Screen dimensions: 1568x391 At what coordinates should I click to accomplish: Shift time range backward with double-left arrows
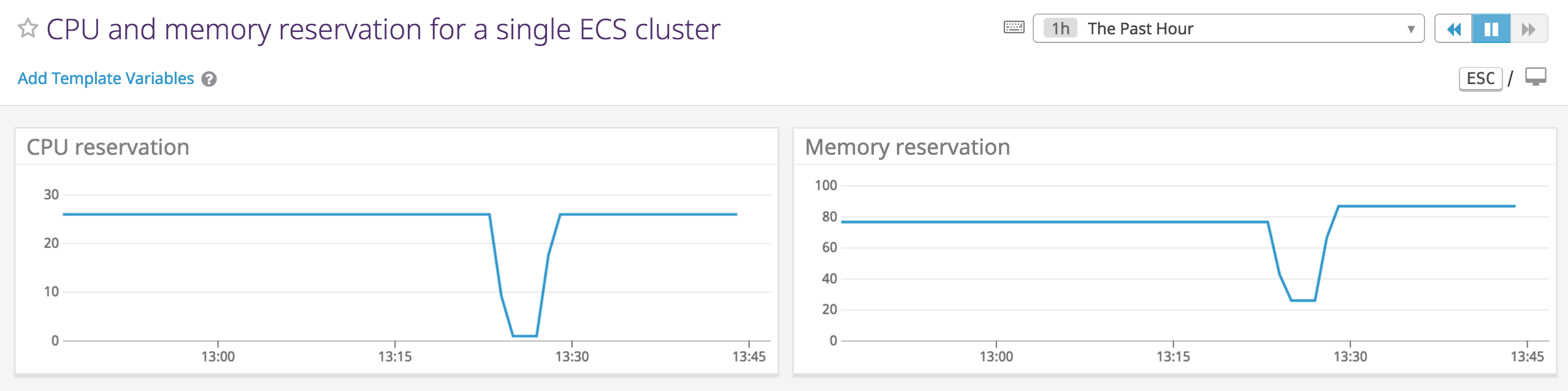[1453, 28]
